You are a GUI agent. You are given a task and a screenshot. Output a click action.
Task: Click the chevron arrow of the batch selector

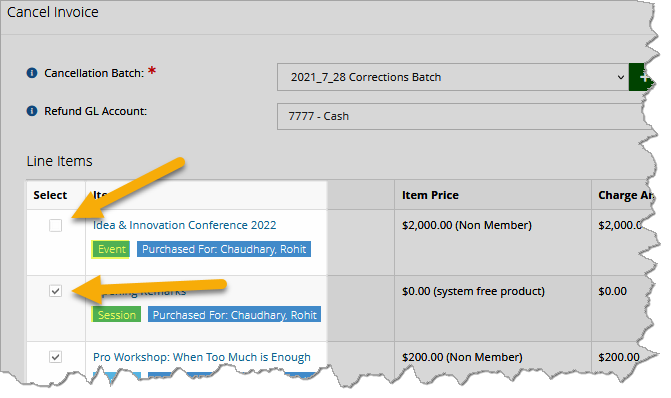(x=621, y=77)
